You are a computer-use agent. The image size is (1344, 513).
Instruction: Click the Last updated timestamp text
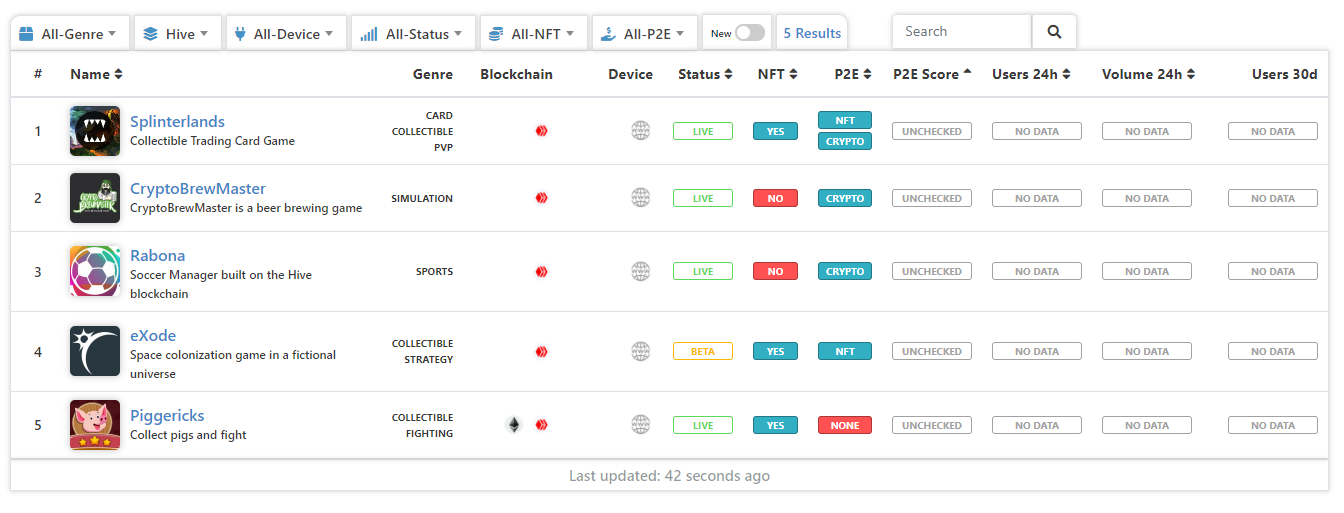[669, 476]
